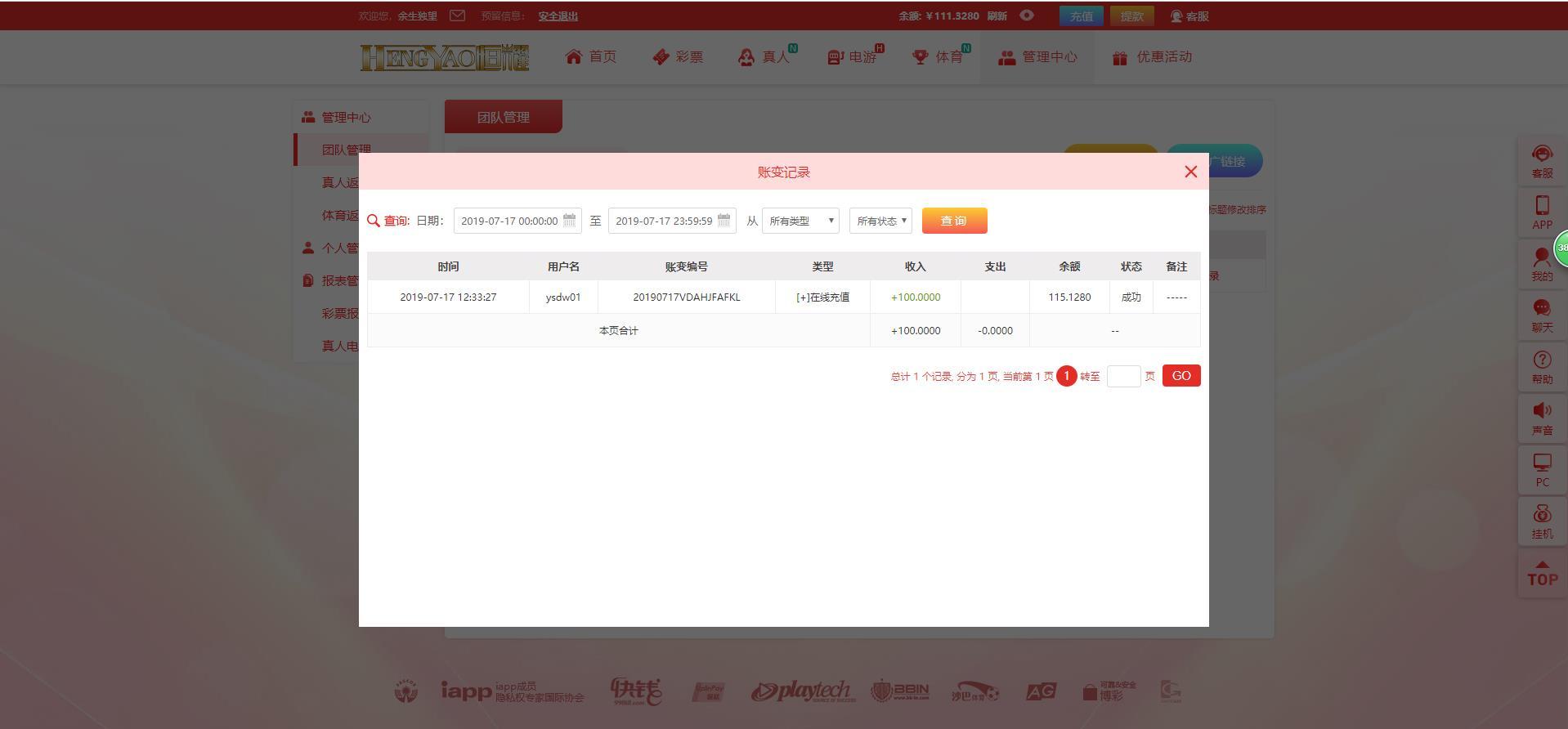Click the 本页合计 row label
This screenshot has width=1568, height=729.
(619, 331)
